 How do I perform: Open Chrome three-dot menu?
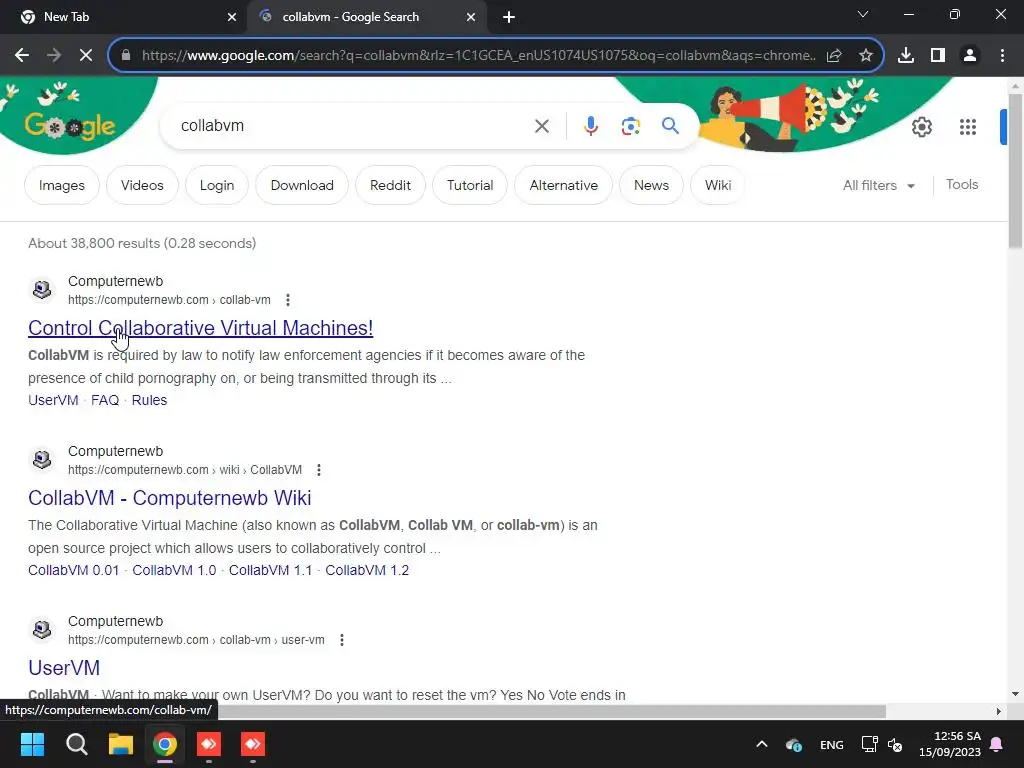pyautogui.click(x=1002, y=56)
